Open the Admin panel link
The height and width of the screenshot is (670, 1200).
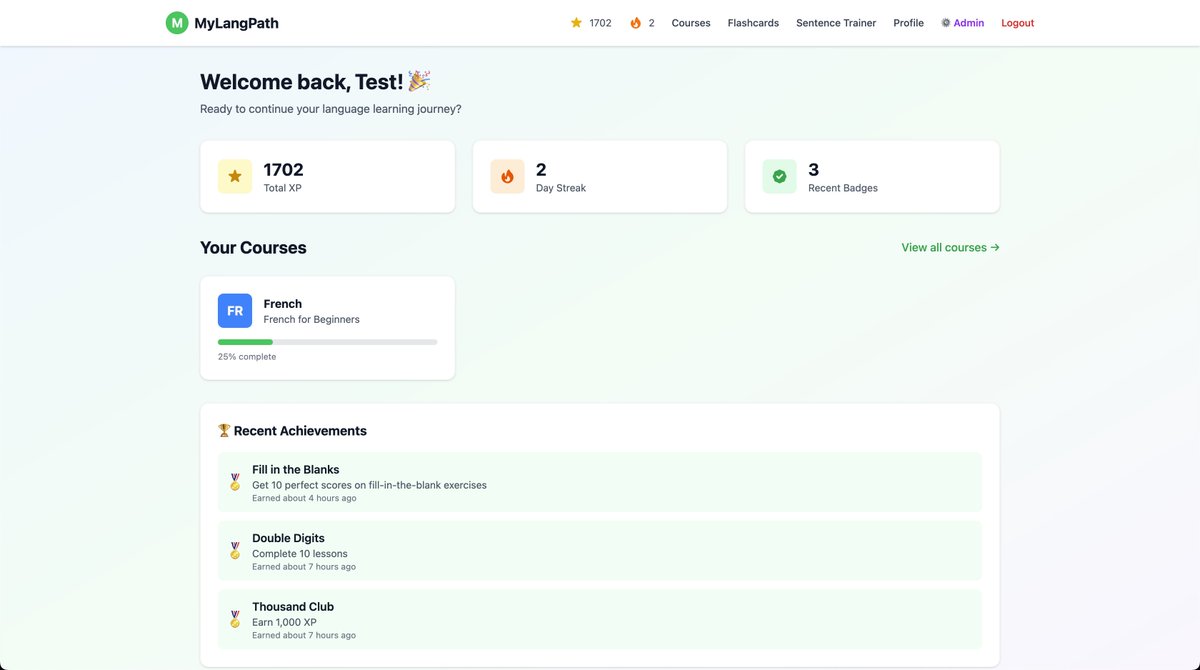pos(962,23)
